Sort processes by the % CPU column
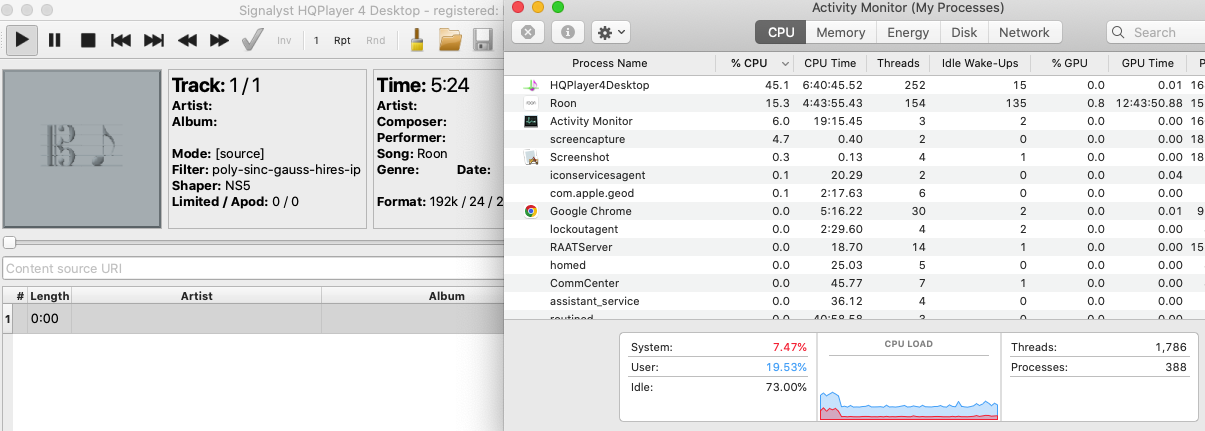Screen dimensions: 1205x431 (x=748, y=63)
